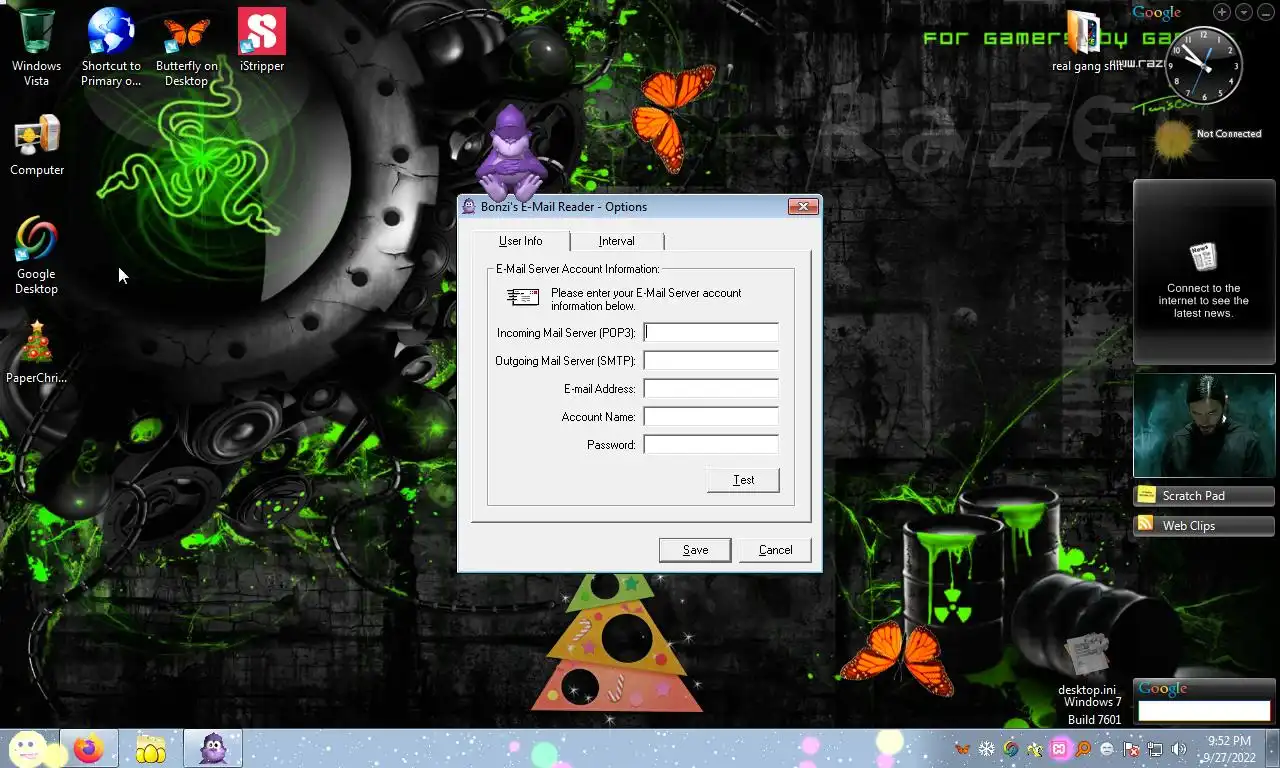Click the Cancel button
Image resolution: width=1280 pixels, height=768 pixels.
tap(775, 550)
